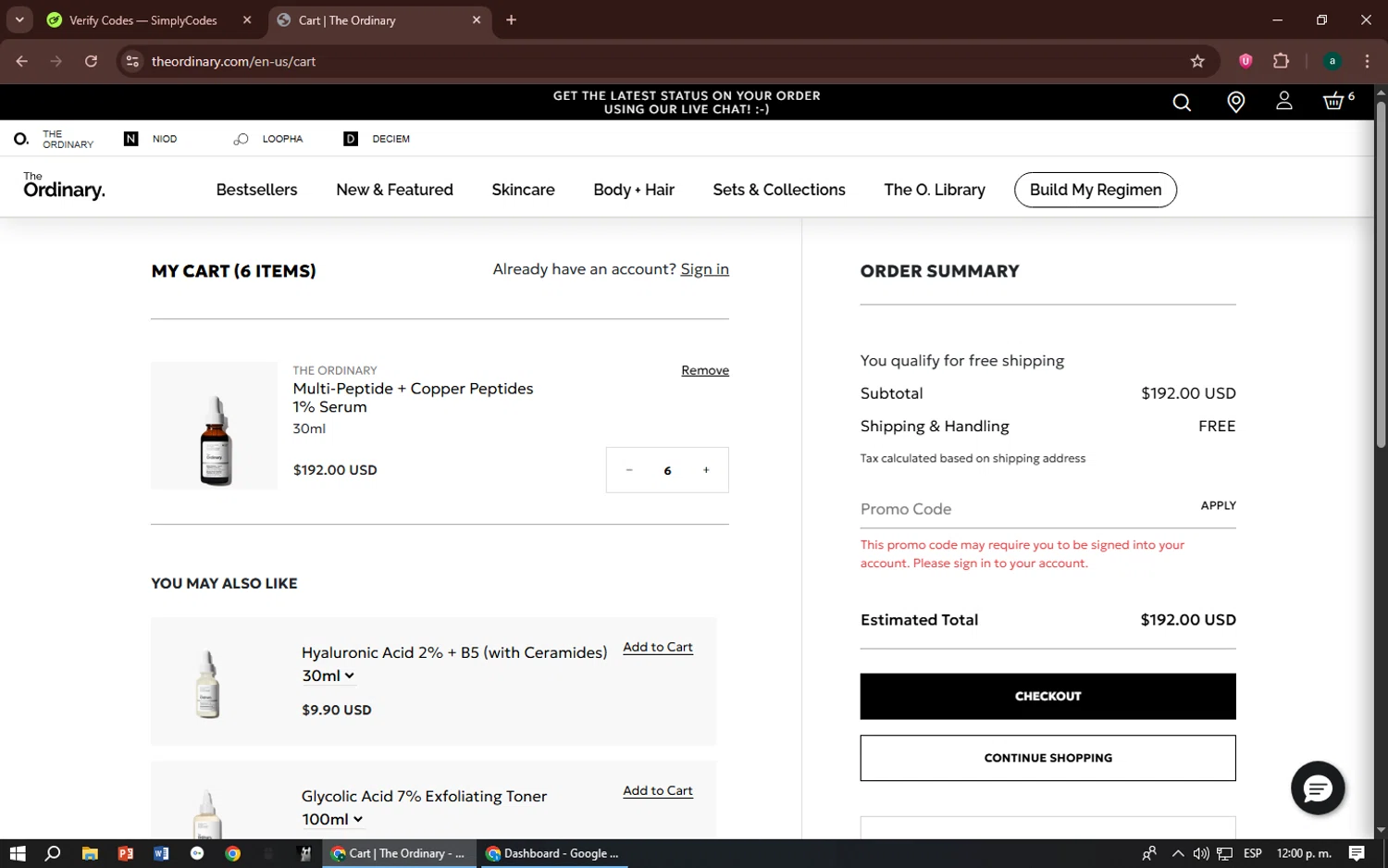Expand the 30ml size dropdown for Hyaluronic Acid
Viewport: 1388px width, 868px height.
[328, 676]
